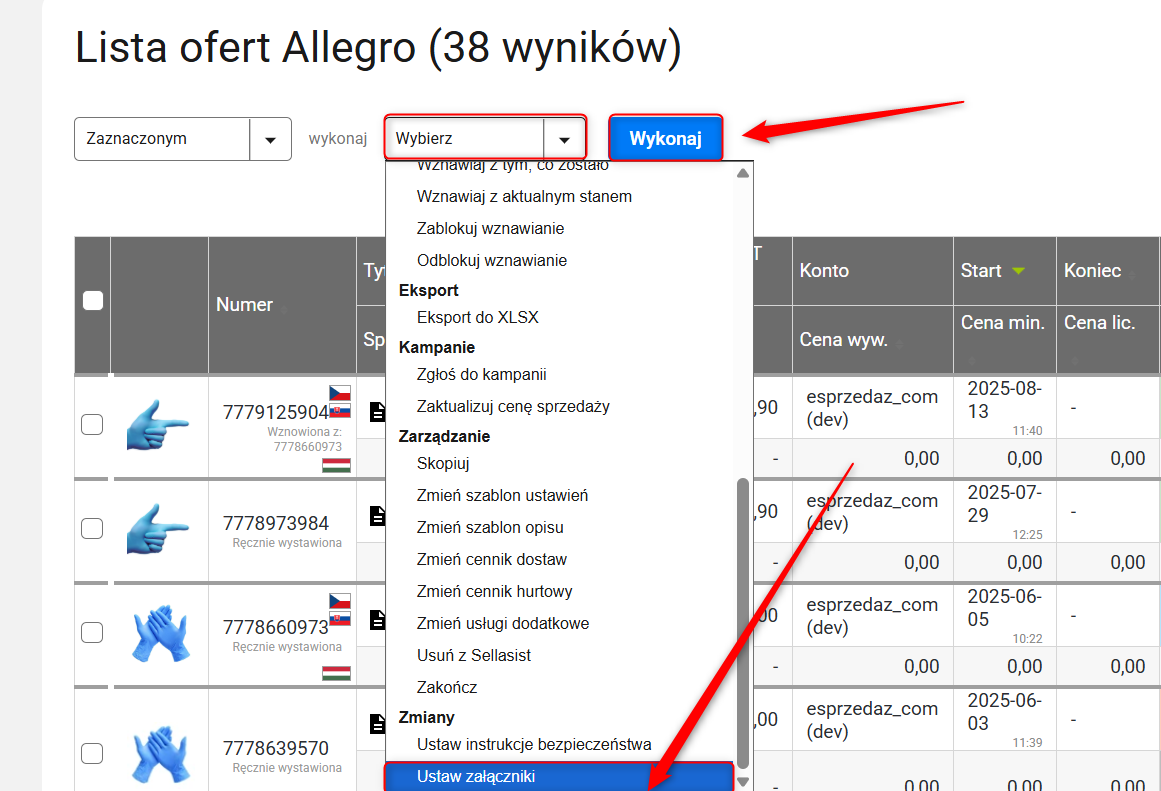The width and height of the screenshot is (1161, 791).
Task: Open the Zaznaczonym scope dropdown
Action: pos(183,138)
